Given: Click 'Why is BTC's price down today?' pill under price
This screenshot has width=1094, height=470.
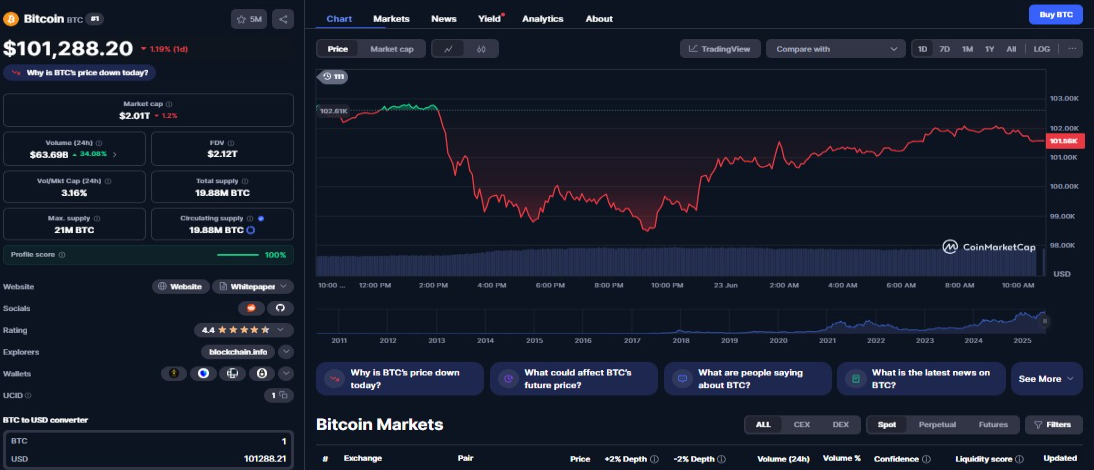Looking at the screenshot, I should coord(80,73).
